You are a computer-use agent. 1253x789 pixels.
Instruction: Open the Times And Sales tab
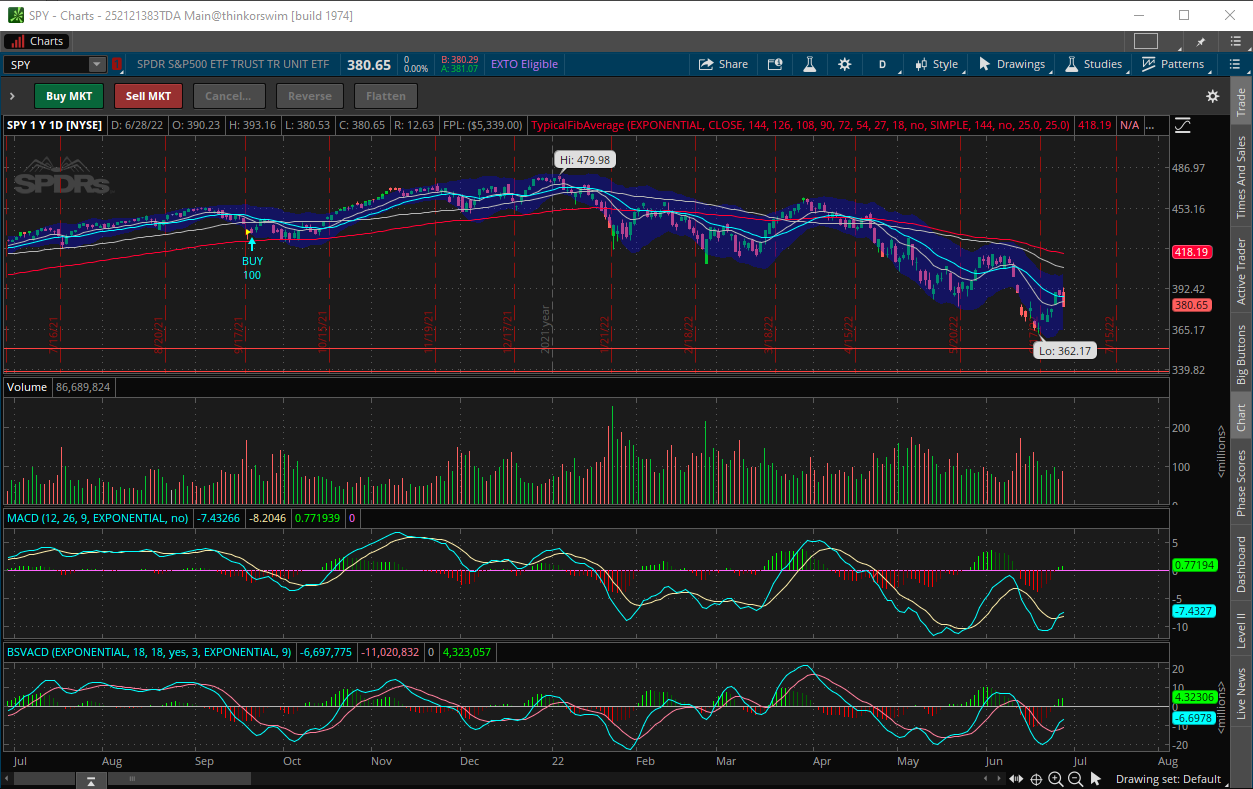click(1241, 178)
